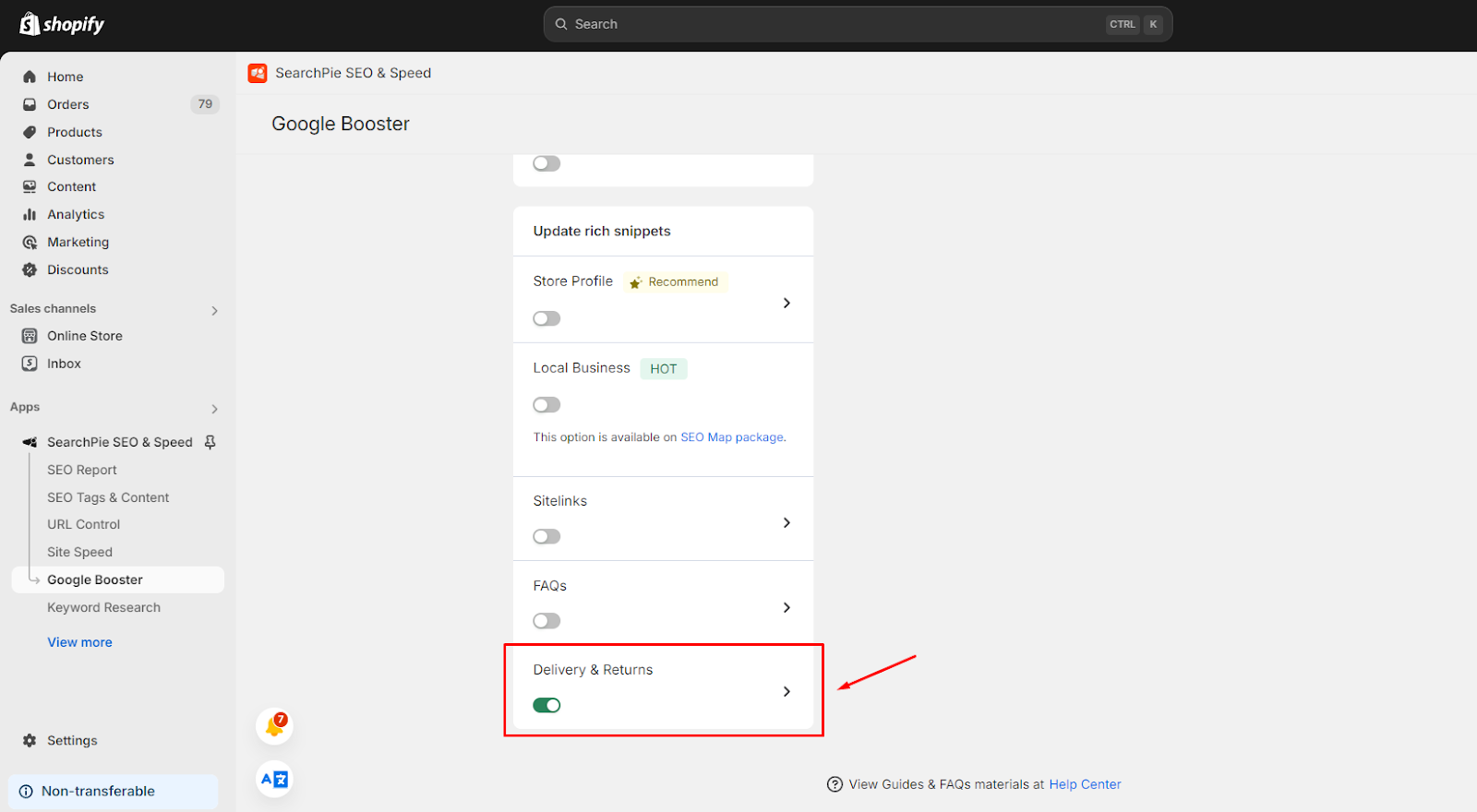This screenshot has width=1477, height=812.
Task: Open SEO Report menu item
Action: (x=82, y=470)
